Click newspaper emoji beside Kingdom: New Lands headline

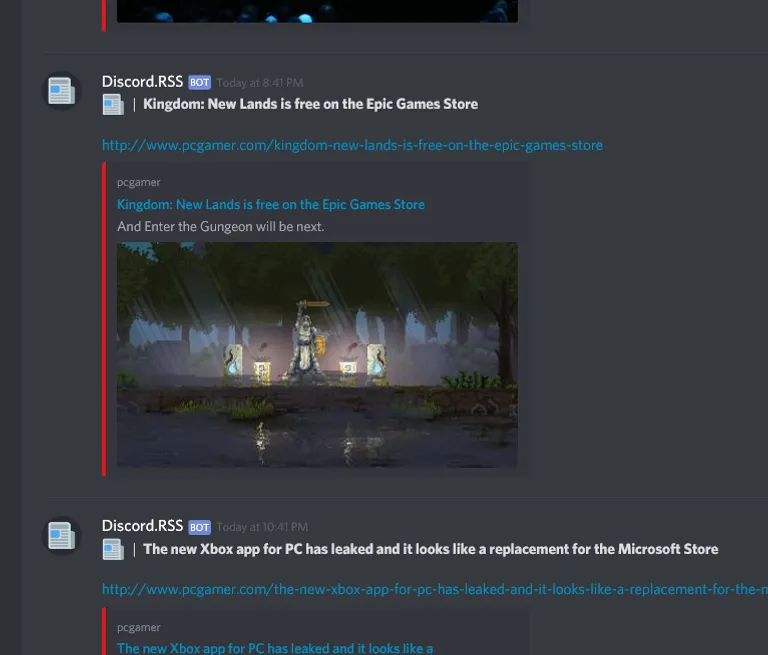coord(113,105)
